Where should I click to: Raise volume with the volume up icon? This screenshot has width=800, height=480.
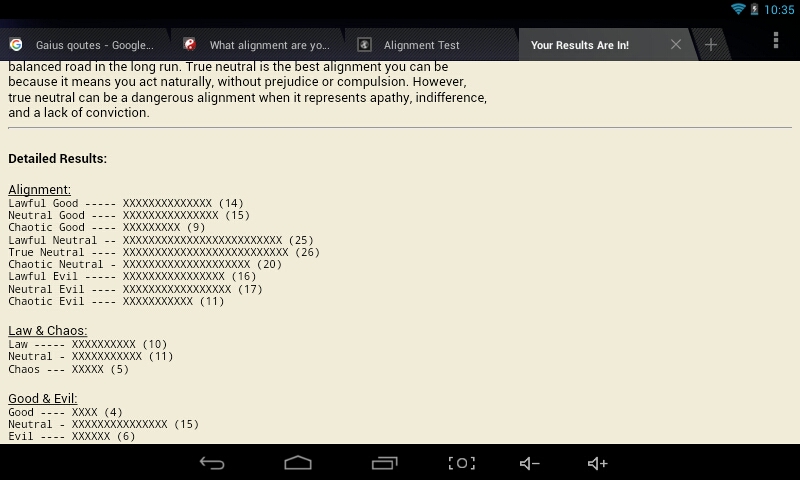point(597,463)
